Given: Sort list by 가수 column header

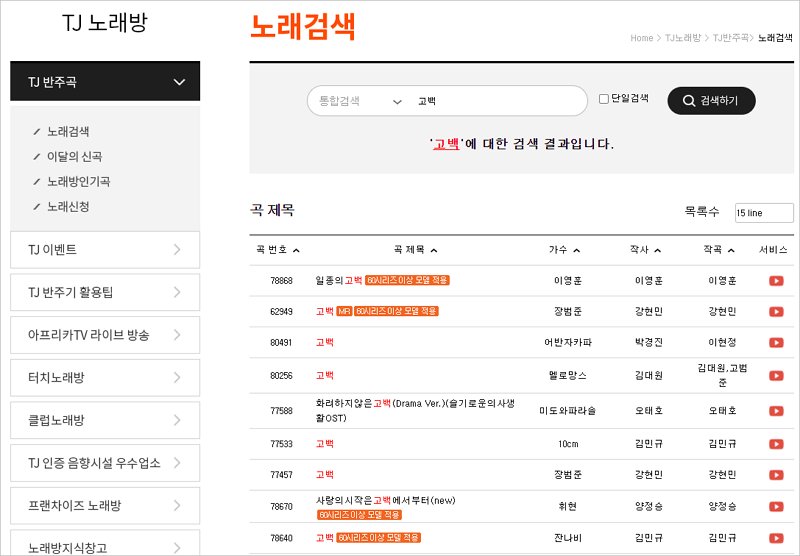Looking at the screenshot, I should click(x=564, y=250).
